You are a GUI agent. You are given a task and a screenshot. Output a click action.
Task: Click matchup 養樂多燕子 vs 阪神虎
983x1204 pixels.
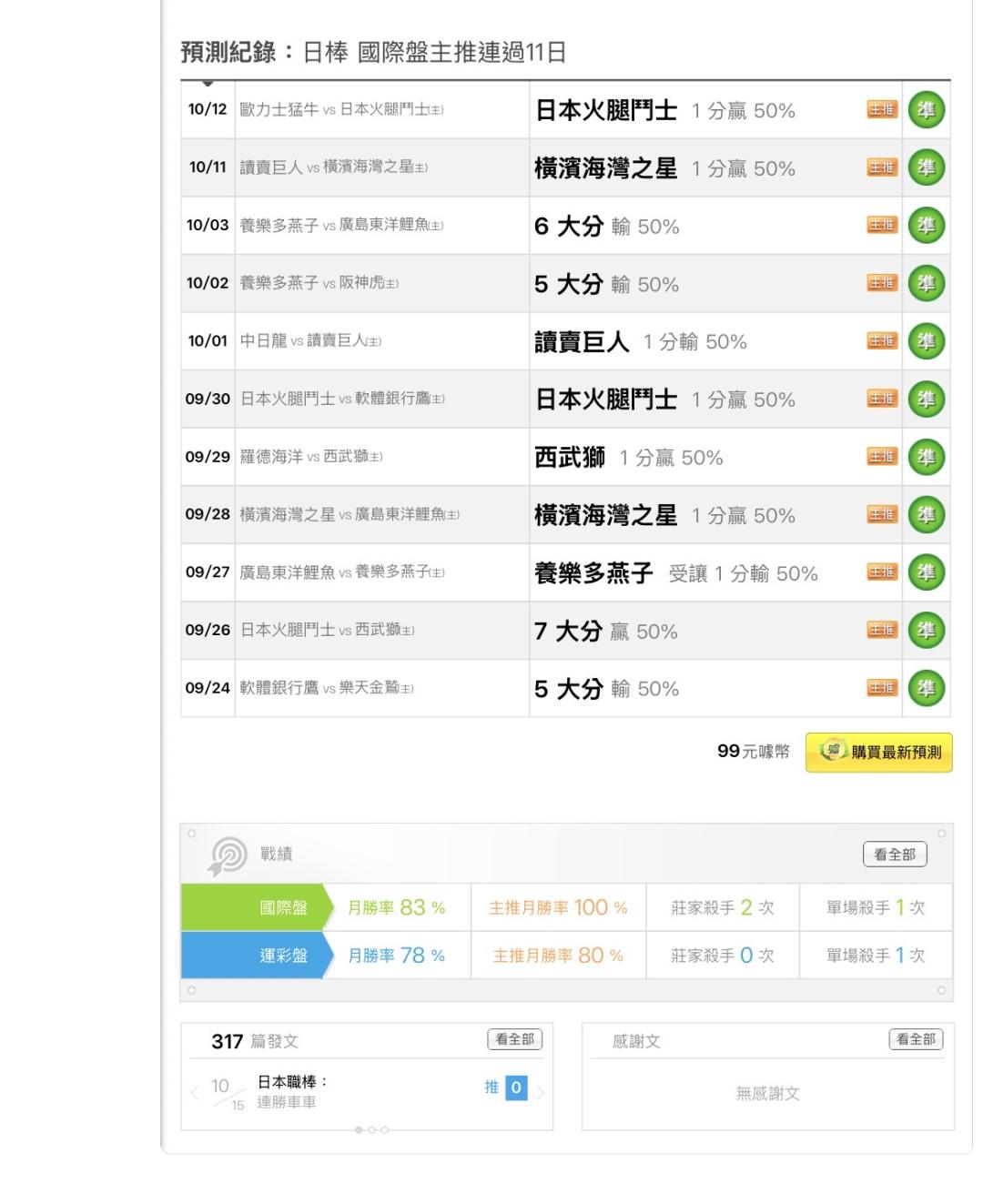click(319, 283)
